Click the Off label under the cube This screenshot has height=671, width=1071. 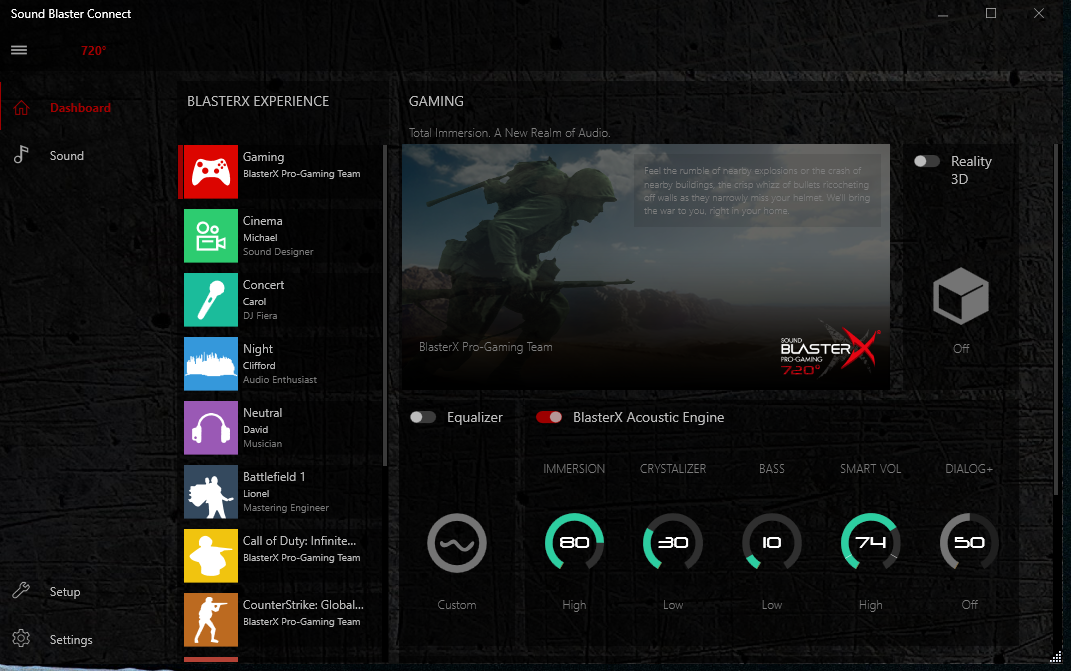point(961,348)
